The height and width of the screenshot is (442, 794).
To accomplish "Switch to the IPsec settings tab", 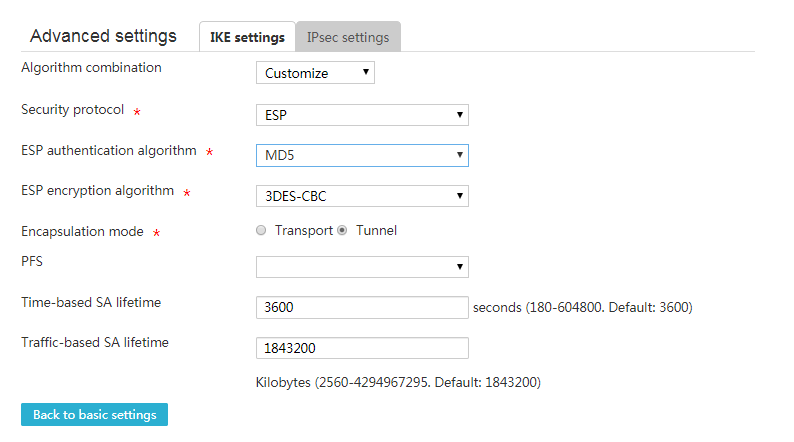I will point(348,36).
